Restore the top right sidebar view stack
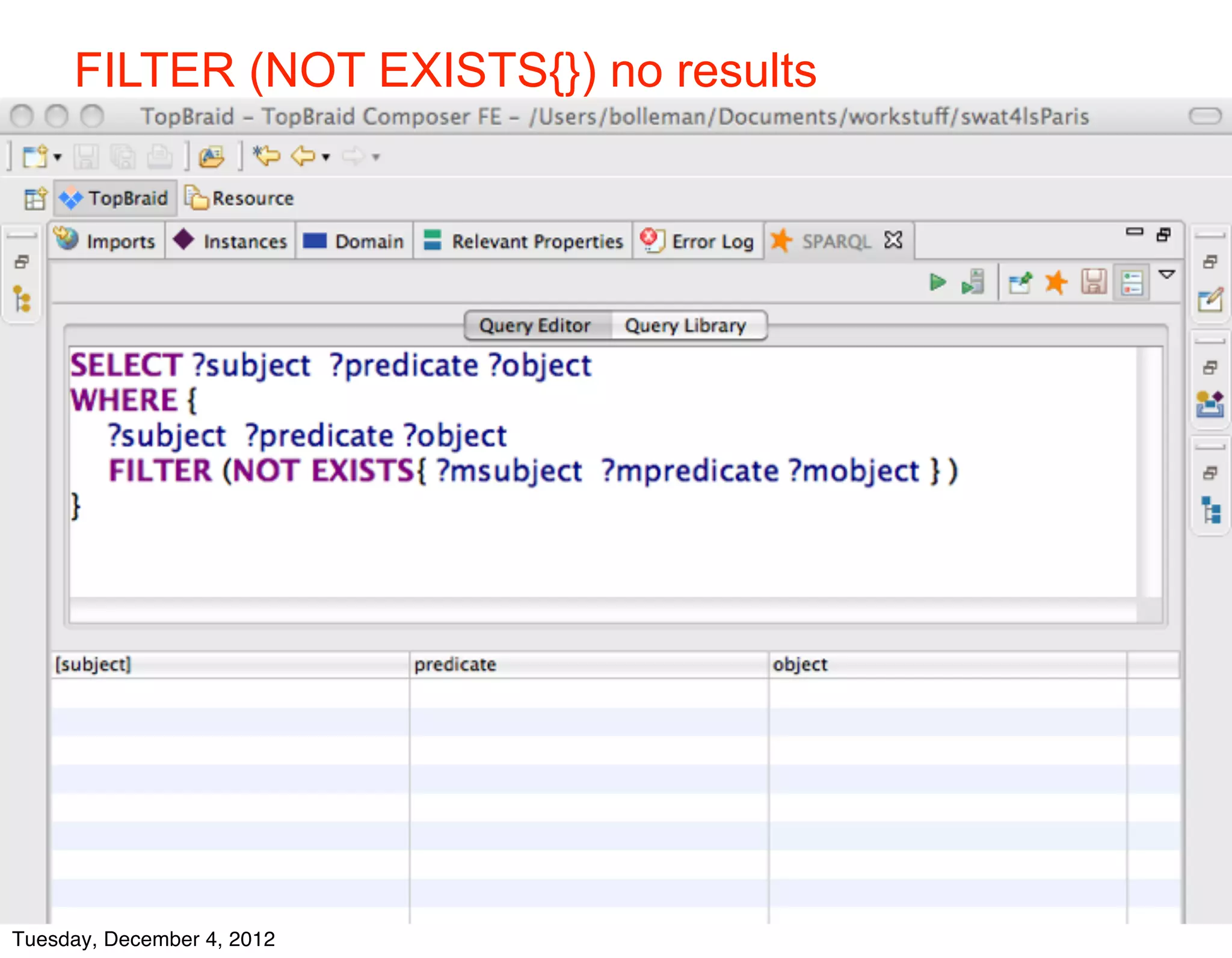 coord(1210,262)
